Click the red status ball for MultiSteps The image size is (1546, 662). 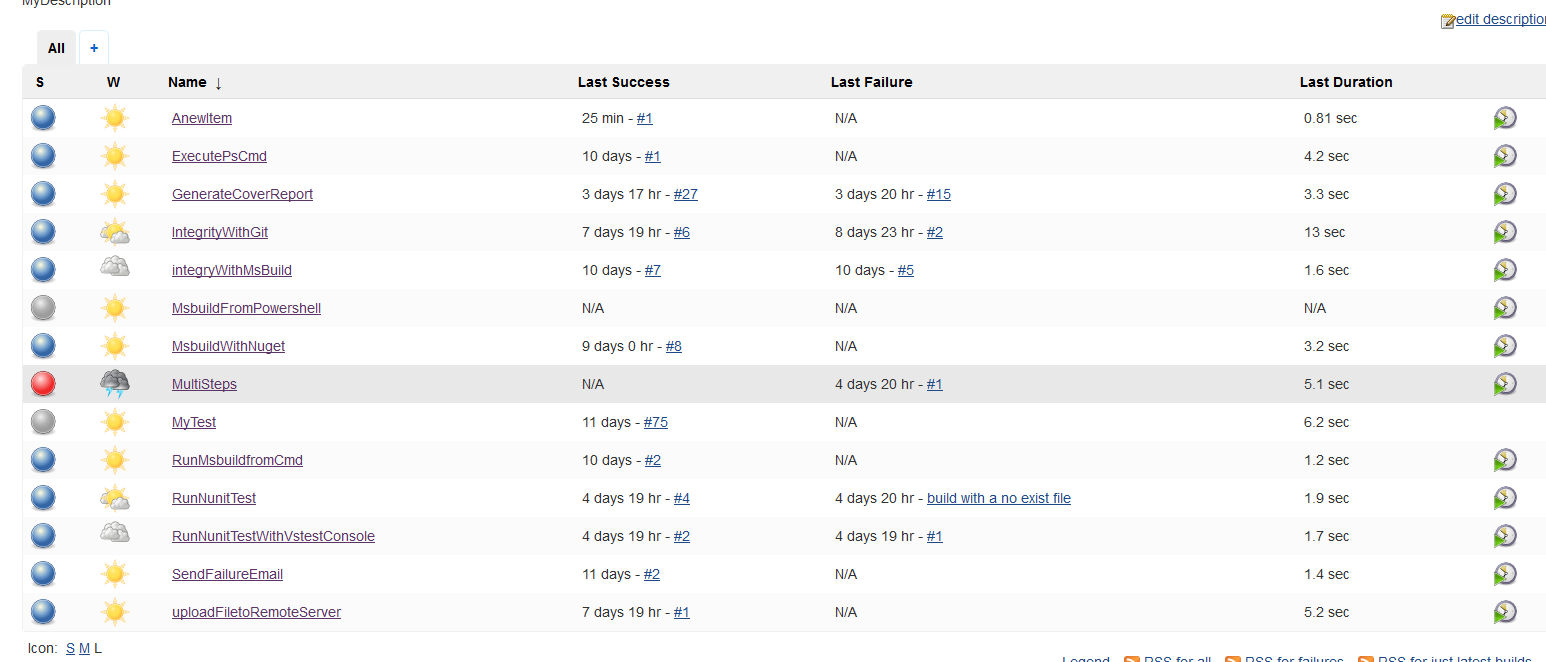[43, 384]
